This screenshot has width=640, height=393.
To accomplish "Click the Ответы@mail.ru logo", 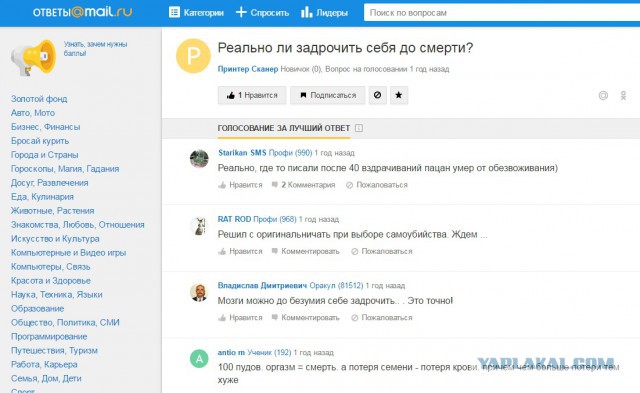I will click(82, 12).
